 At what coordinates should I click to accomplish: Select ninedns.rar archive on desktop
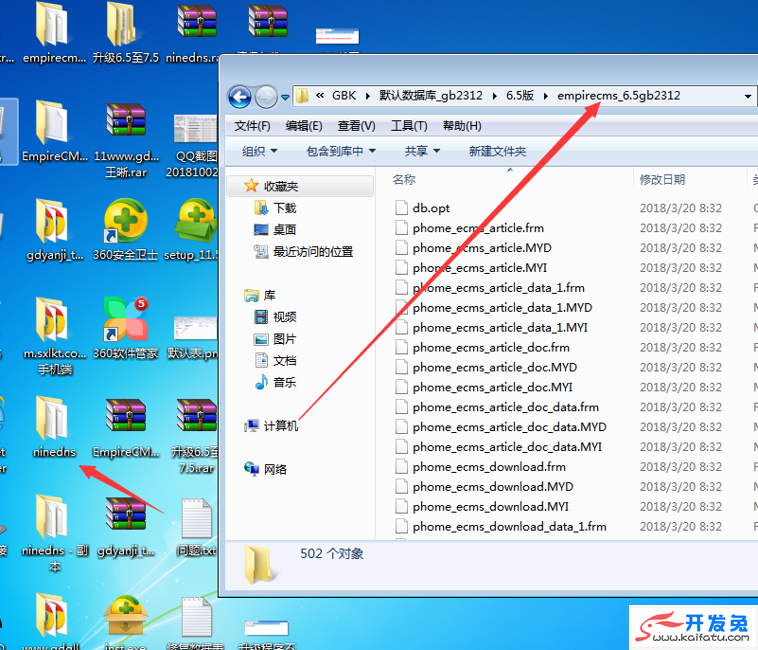(x=195, y=34)
